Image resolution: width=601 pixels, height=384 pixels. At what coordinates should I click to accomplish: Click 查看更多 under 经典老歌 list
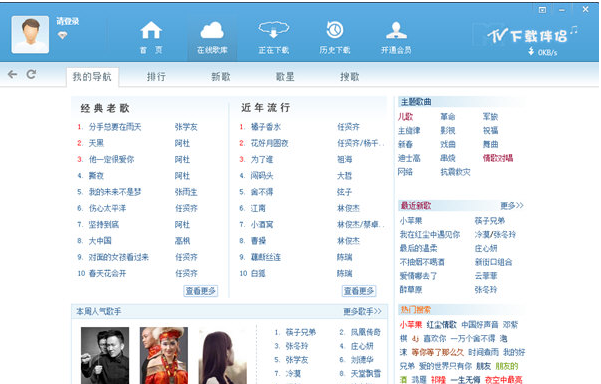[x=201, y=291]
